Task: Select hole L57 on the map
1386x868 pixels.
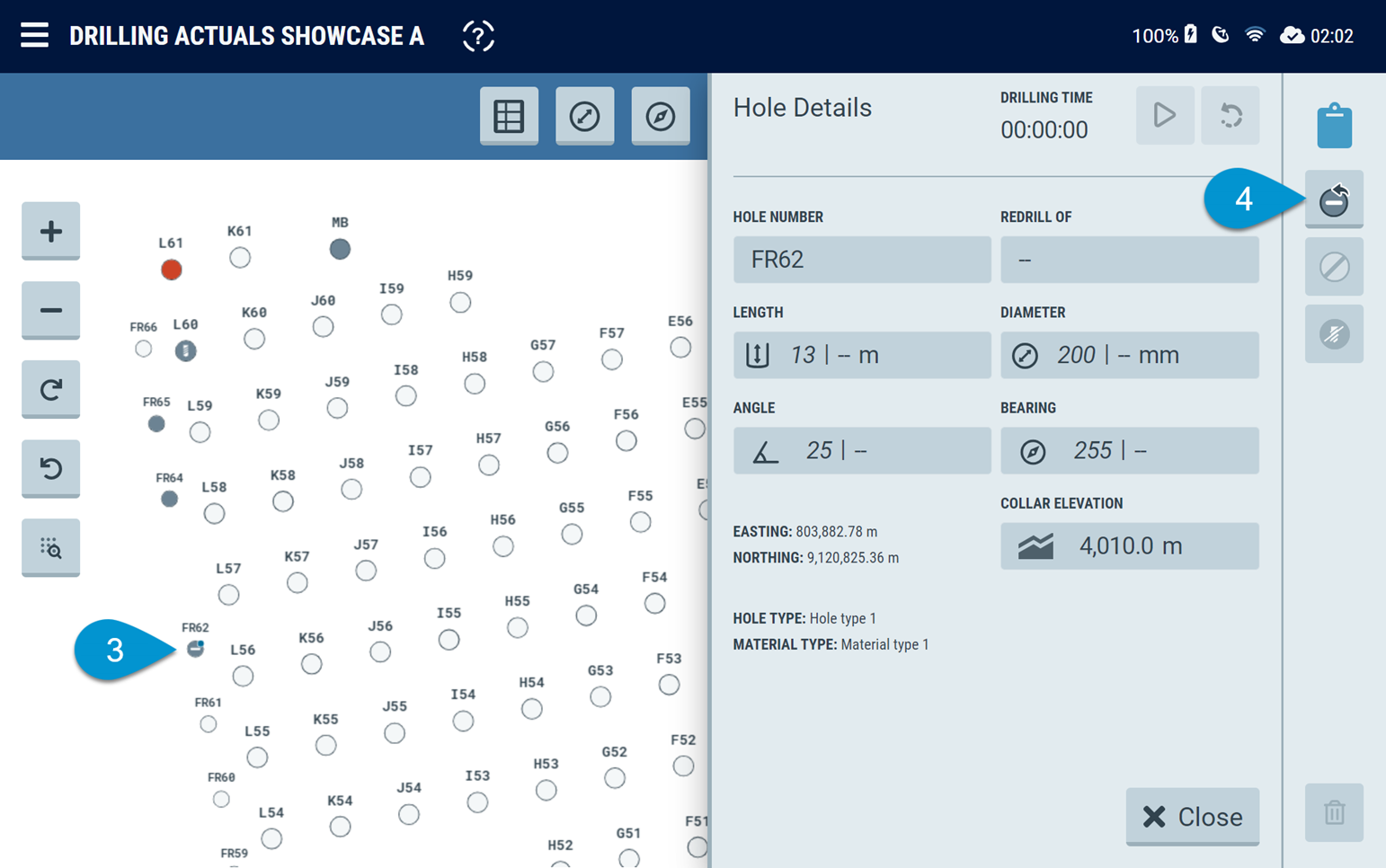Action: pos(228,595)
